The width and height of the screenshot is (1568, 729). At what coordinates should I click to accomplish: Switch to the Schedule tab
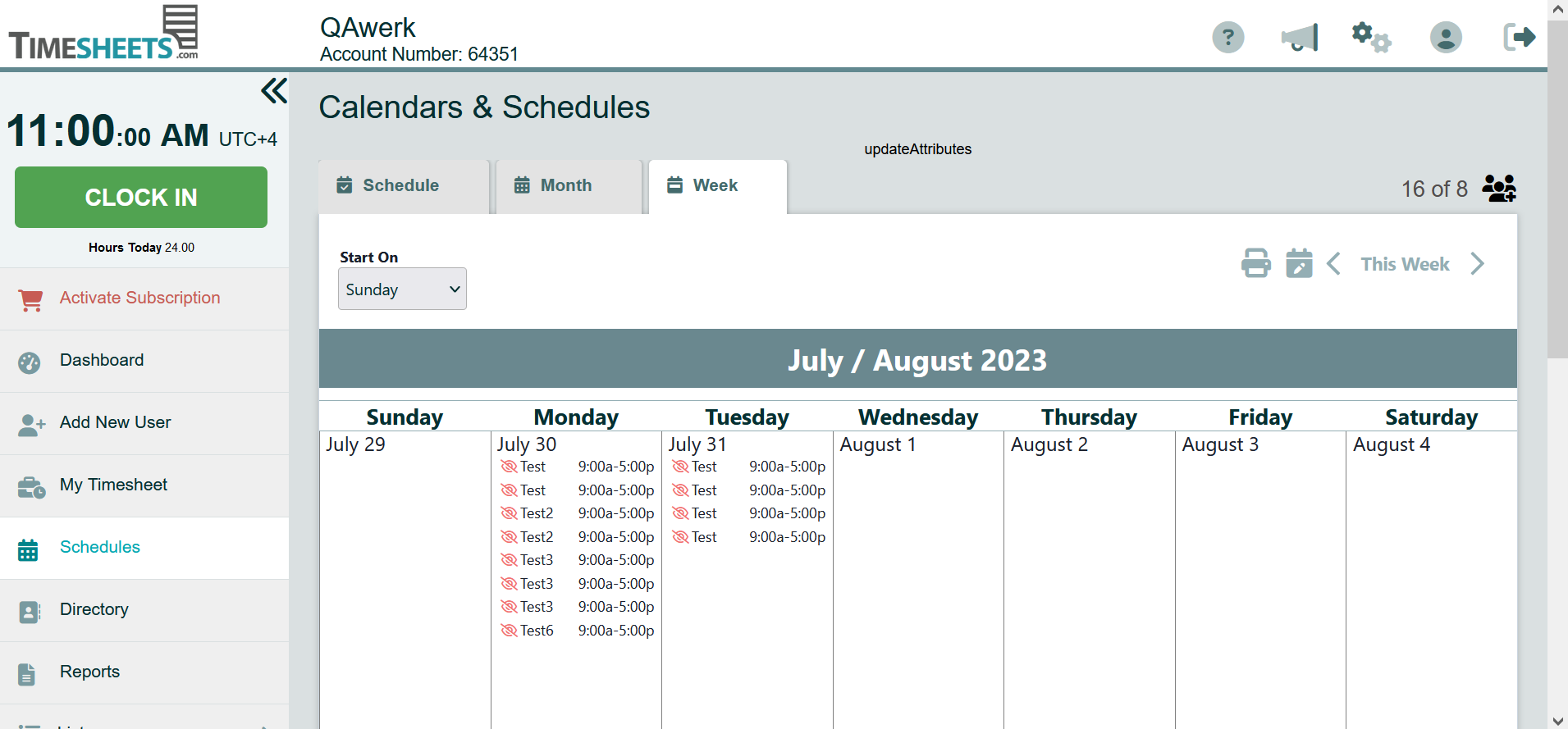[404, 186]
